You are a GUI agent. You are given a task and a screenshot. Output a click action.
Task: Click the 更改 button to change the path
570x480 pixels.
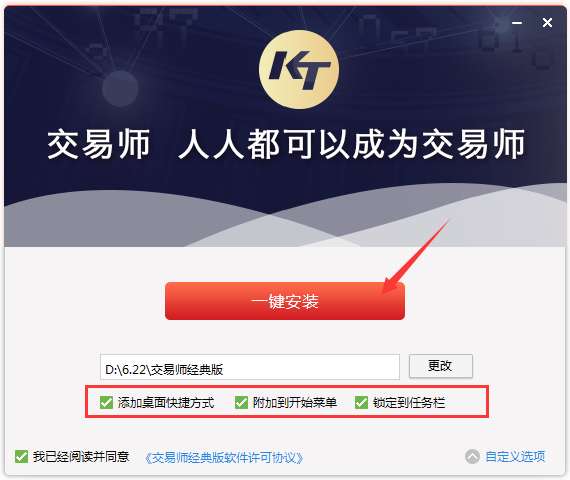tap(441, 366)
